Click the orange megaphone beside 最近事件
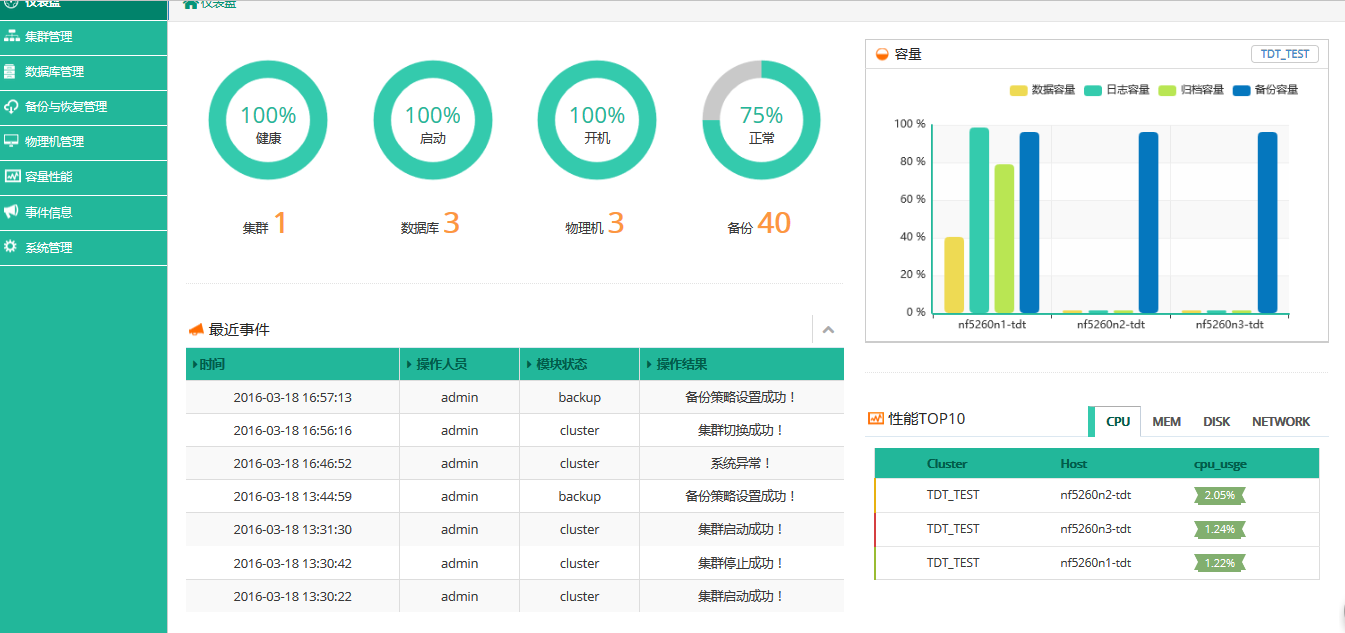This screenshot has width=1345, height=633. pyautogui.click(x=196, y=329)
